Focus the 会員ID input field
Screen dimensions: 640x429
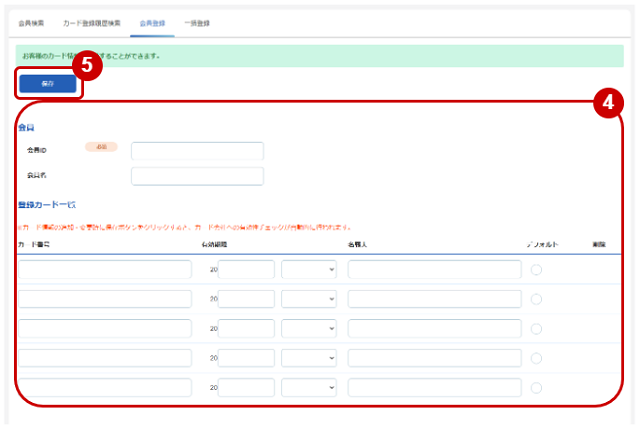(x=197, y=151)
